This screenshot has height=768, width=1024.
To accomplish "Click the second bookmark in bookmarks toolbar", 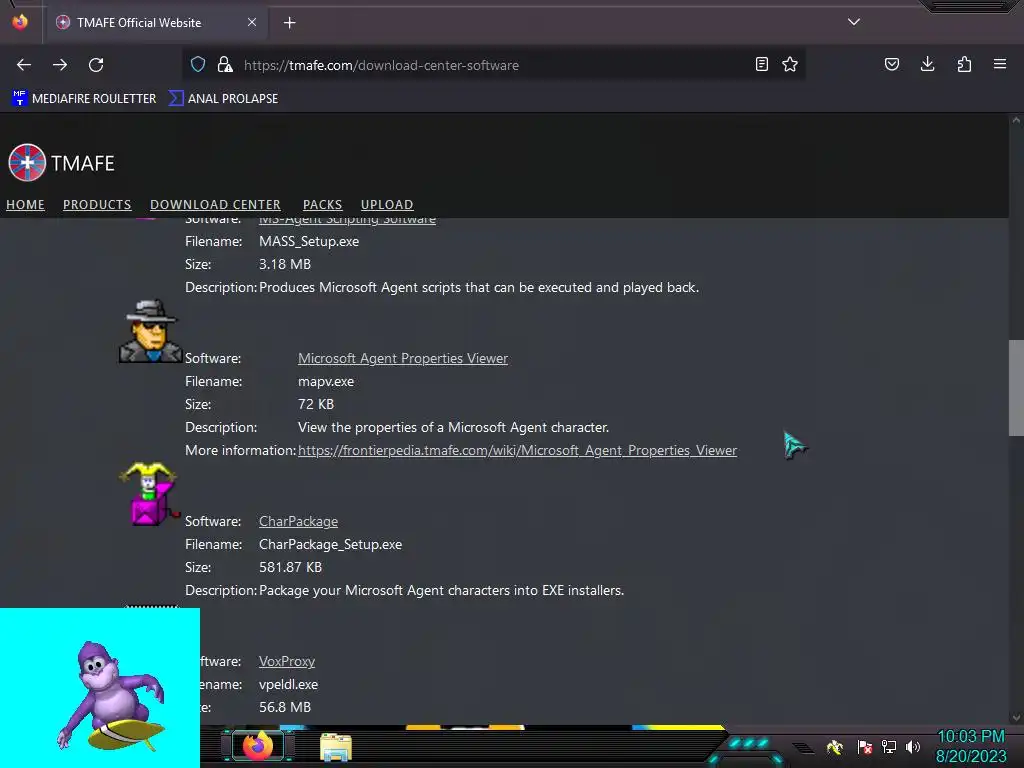I will click(223, 99).
